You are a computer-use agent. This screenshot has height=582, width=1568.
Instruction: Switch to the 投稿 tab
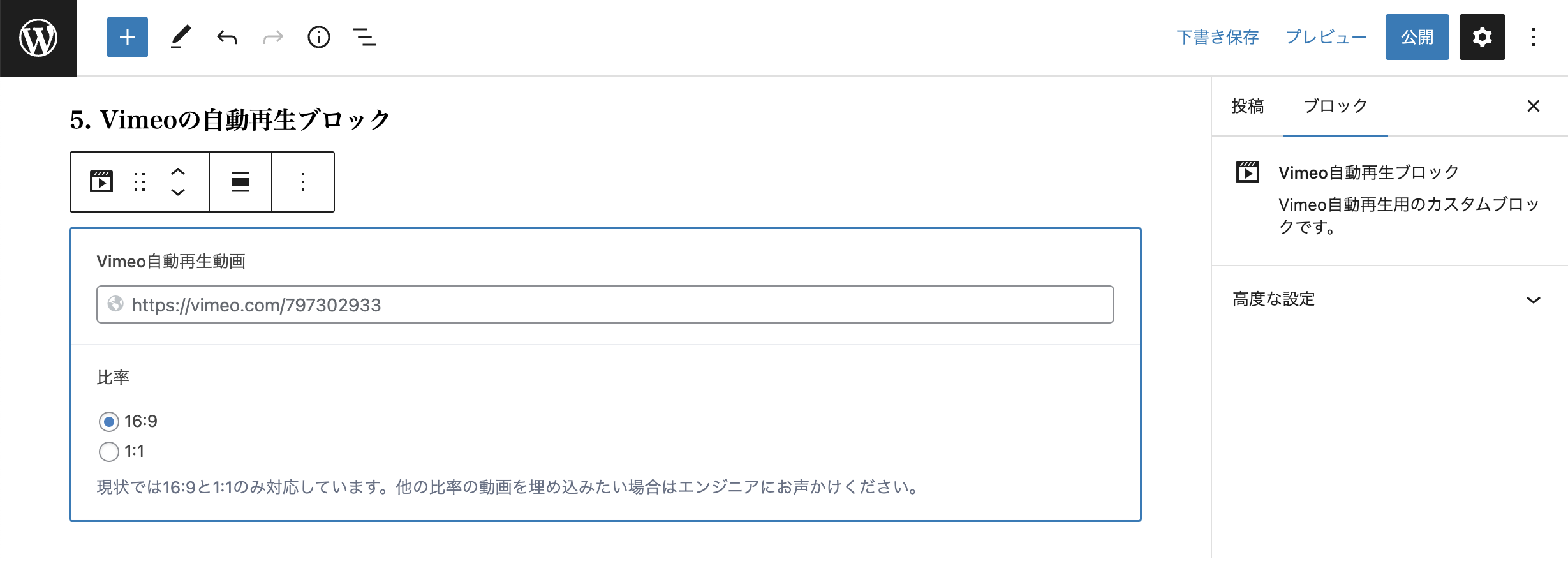click(x=1248, y=106)
